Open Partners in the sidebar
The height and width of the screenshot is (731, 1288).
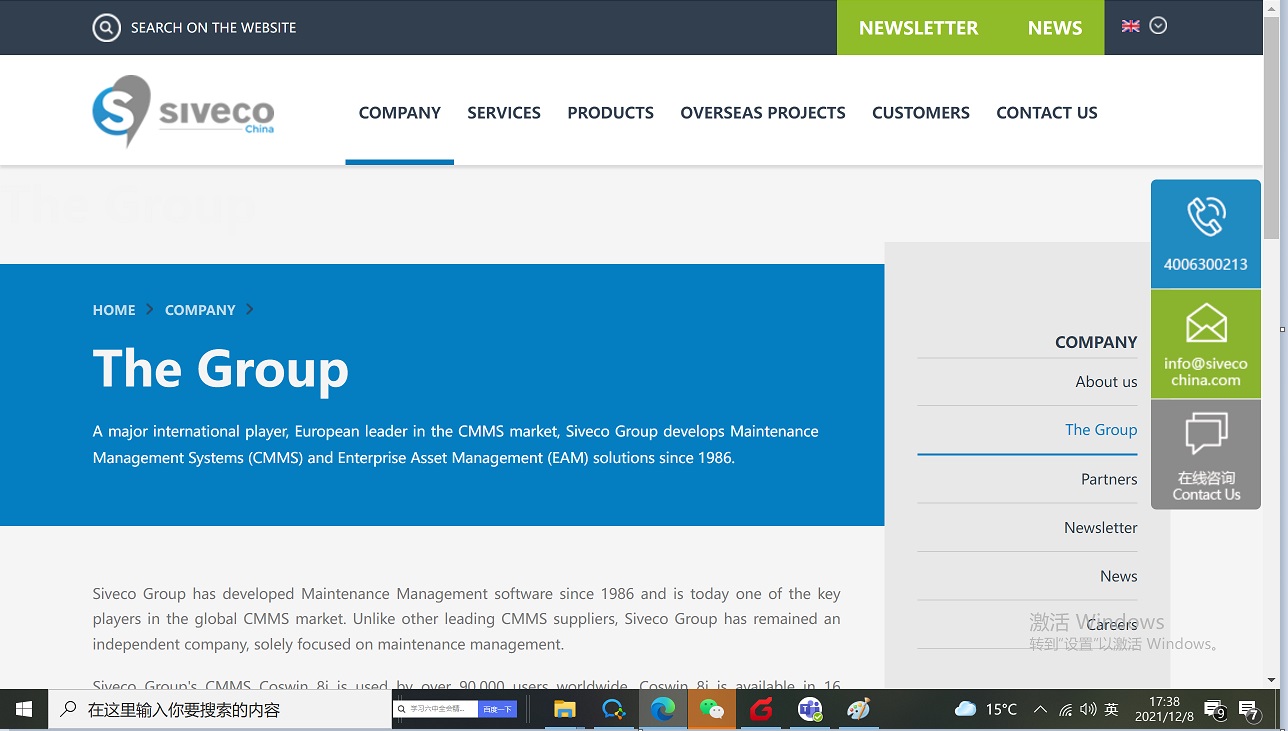(x=1109, y=479)
